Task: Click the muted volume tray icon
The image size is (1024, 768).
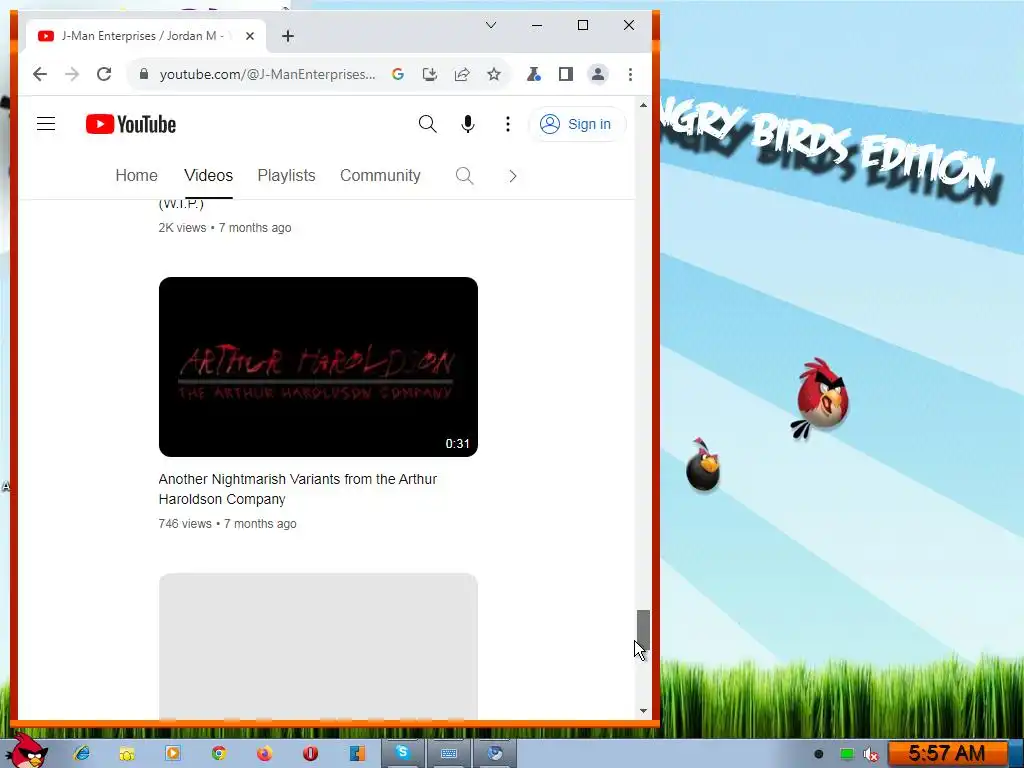Action: 871,754
